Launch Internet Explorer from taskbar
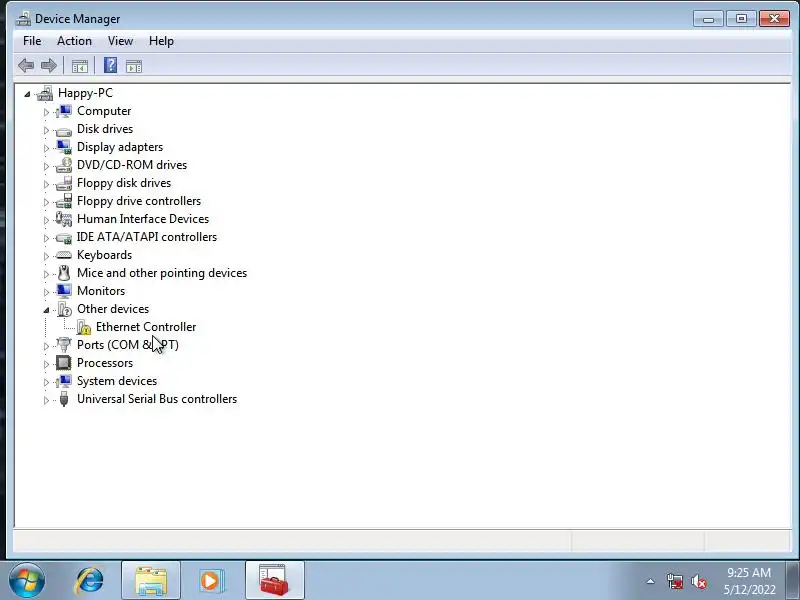 pyautogui.click(x=89, y=581)
